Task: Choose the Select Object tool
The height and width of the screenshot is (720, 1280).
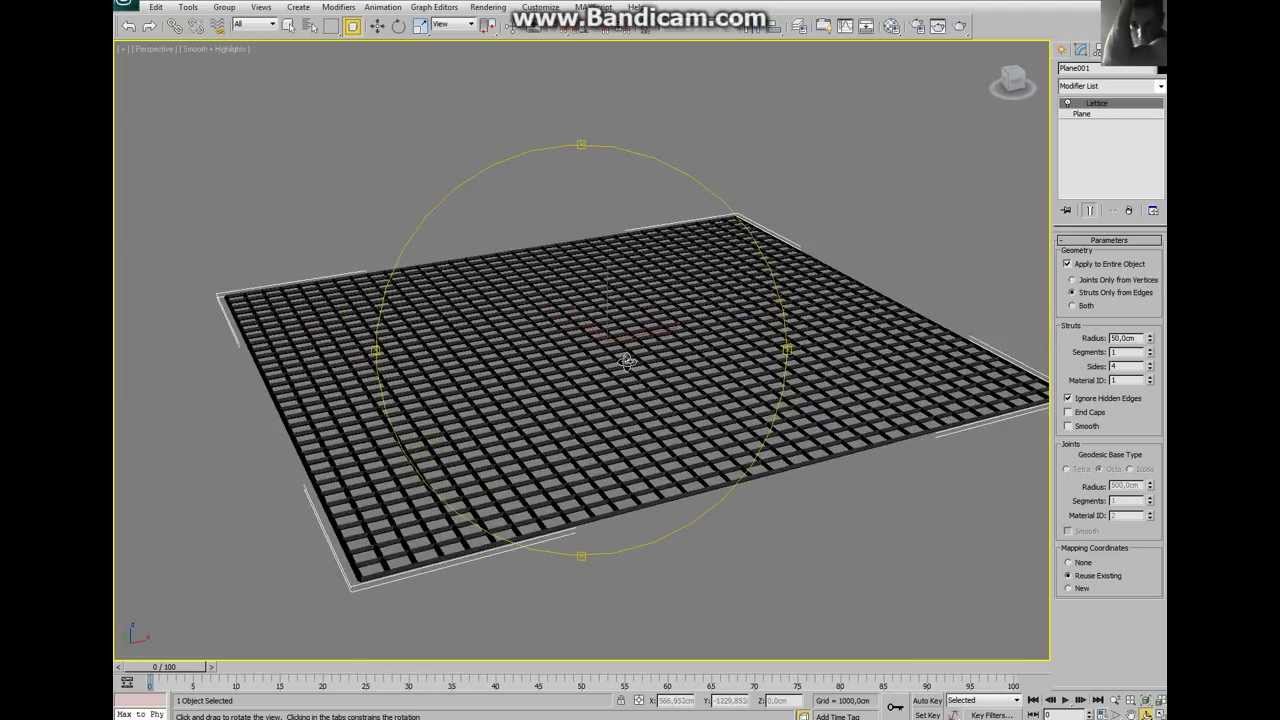Action: pyautogui.click(x=288, y=26)
